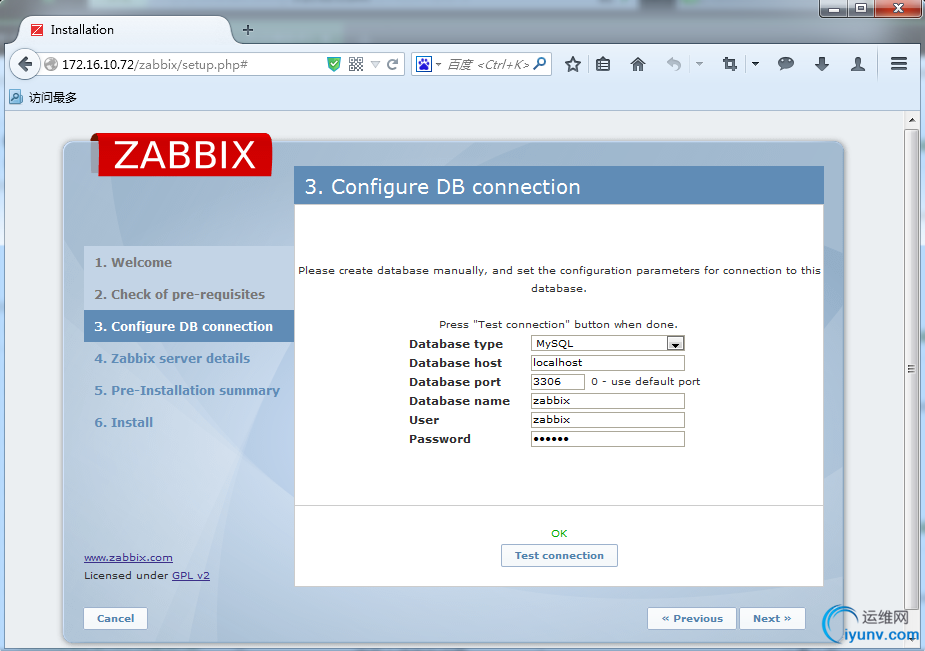
Task: Click the Previous button
Action: click(692, 619)
